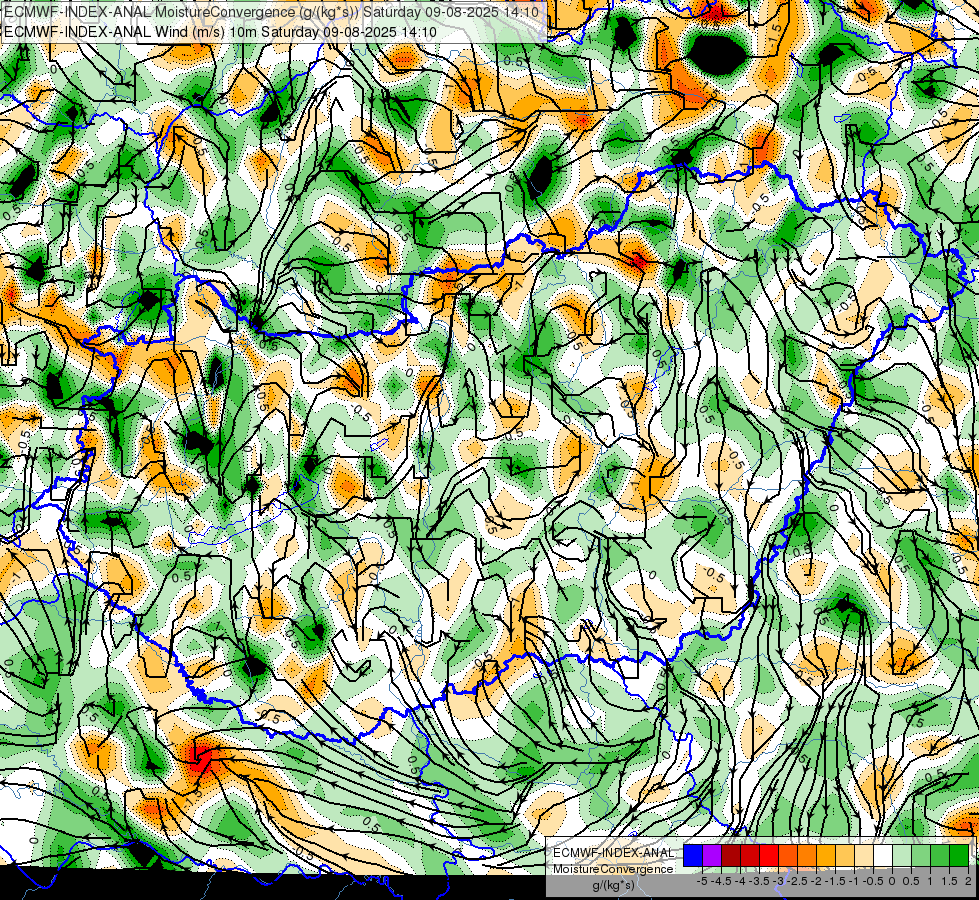Choose the amber swatch between -2 and -1.5
Screen dimensions: 979x900
826,856
